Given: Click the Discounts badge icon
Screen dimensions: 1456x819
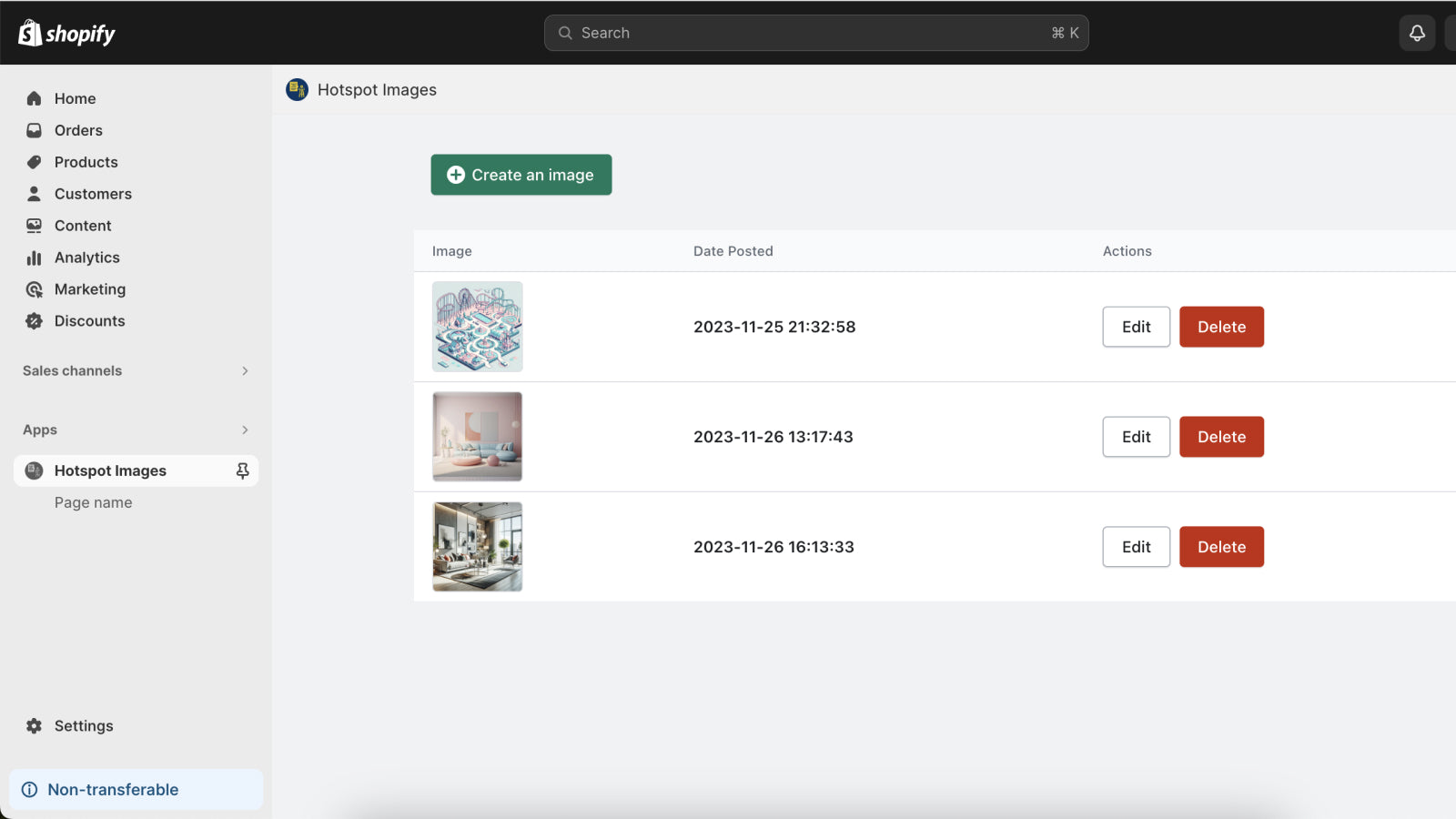Looking at the screenshot, I should click(34, 321).
